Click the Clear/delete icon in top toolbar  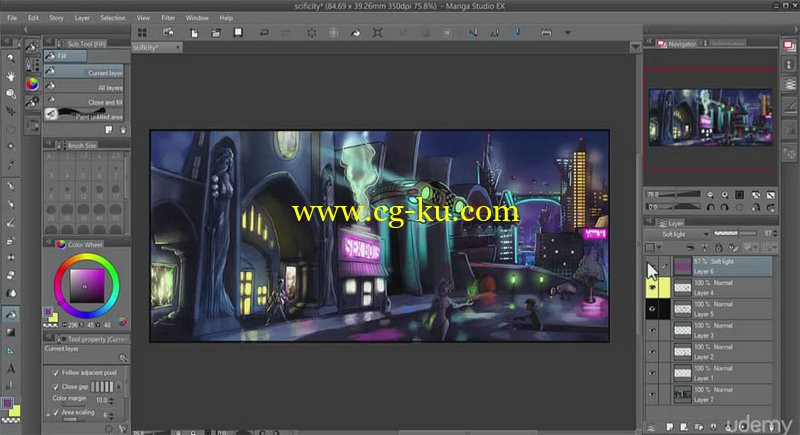[x=312, y=33]
